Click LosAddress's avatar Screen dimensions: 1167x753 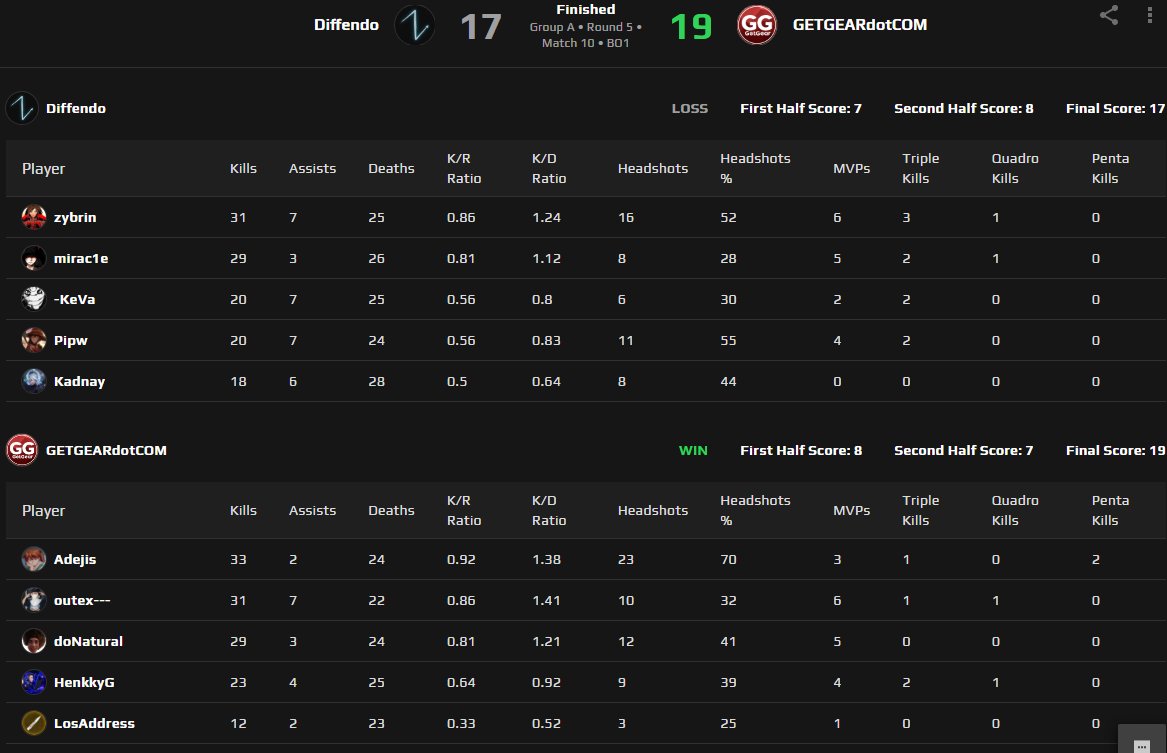33,722
